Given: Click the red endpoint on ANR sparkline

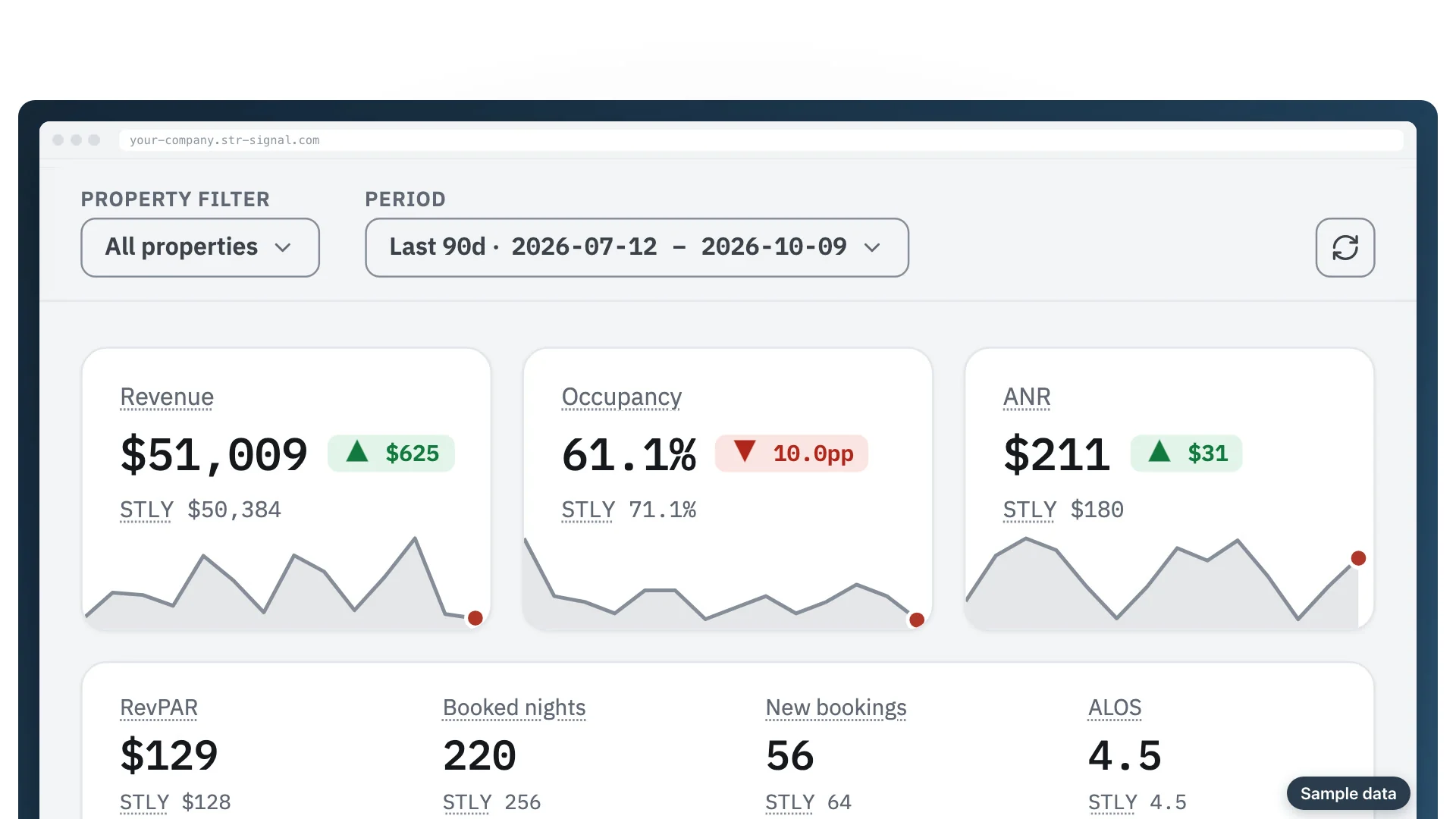Looking at the screenshot, I should click(1358, 558).
